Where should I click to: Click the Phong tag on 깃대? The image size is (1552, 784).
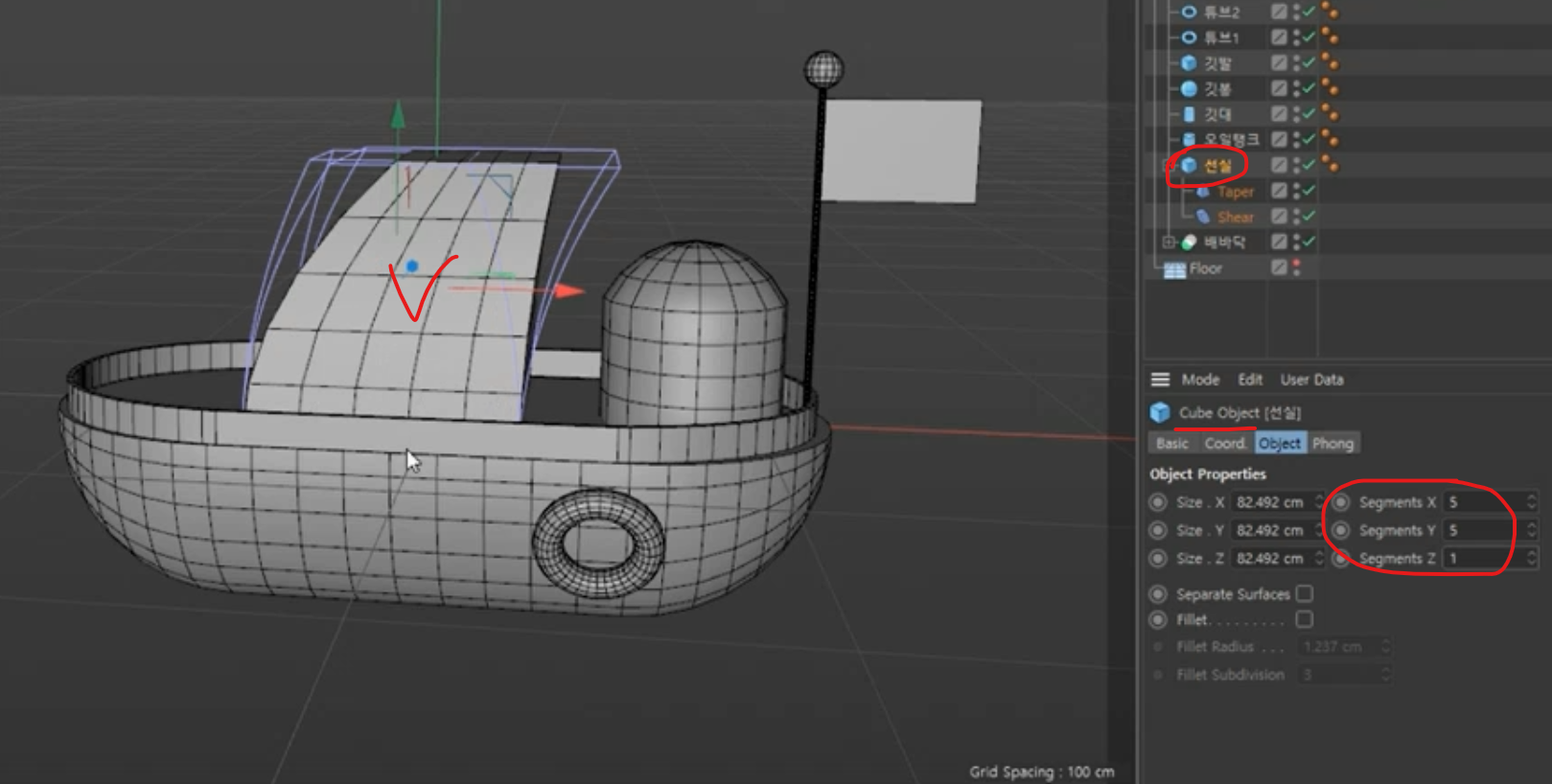pyautogui.click(x=1331, y=114)
